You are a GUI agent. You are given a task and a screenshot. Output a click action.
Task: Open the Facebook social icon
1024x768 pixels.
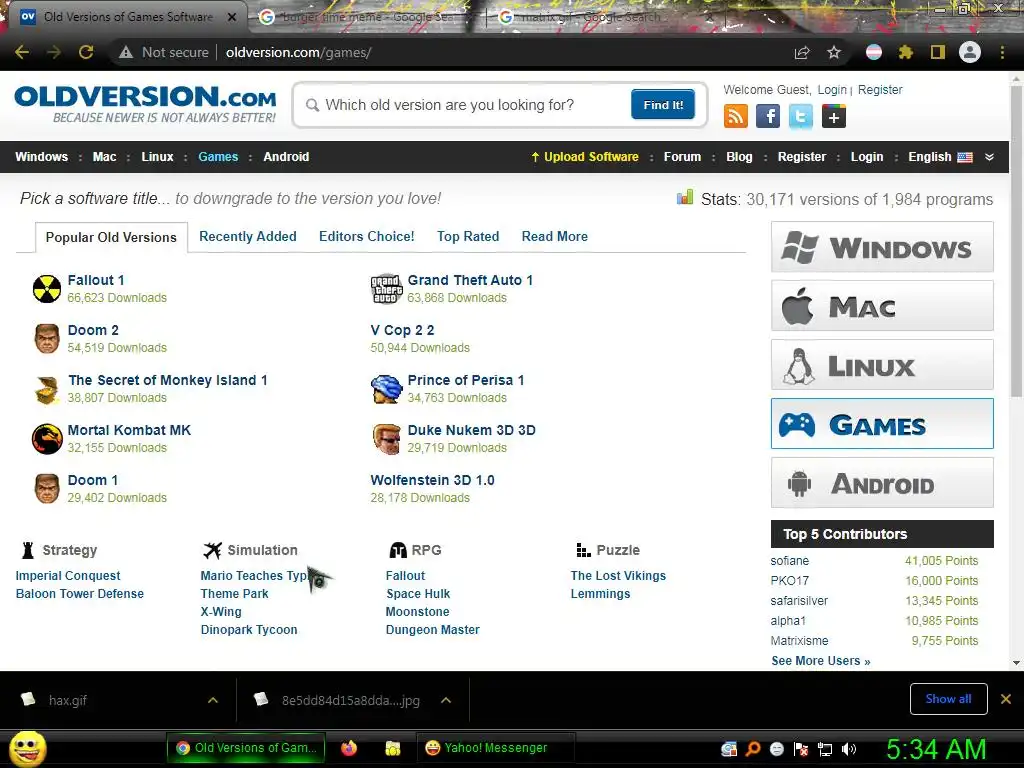[x=768, y=117]
